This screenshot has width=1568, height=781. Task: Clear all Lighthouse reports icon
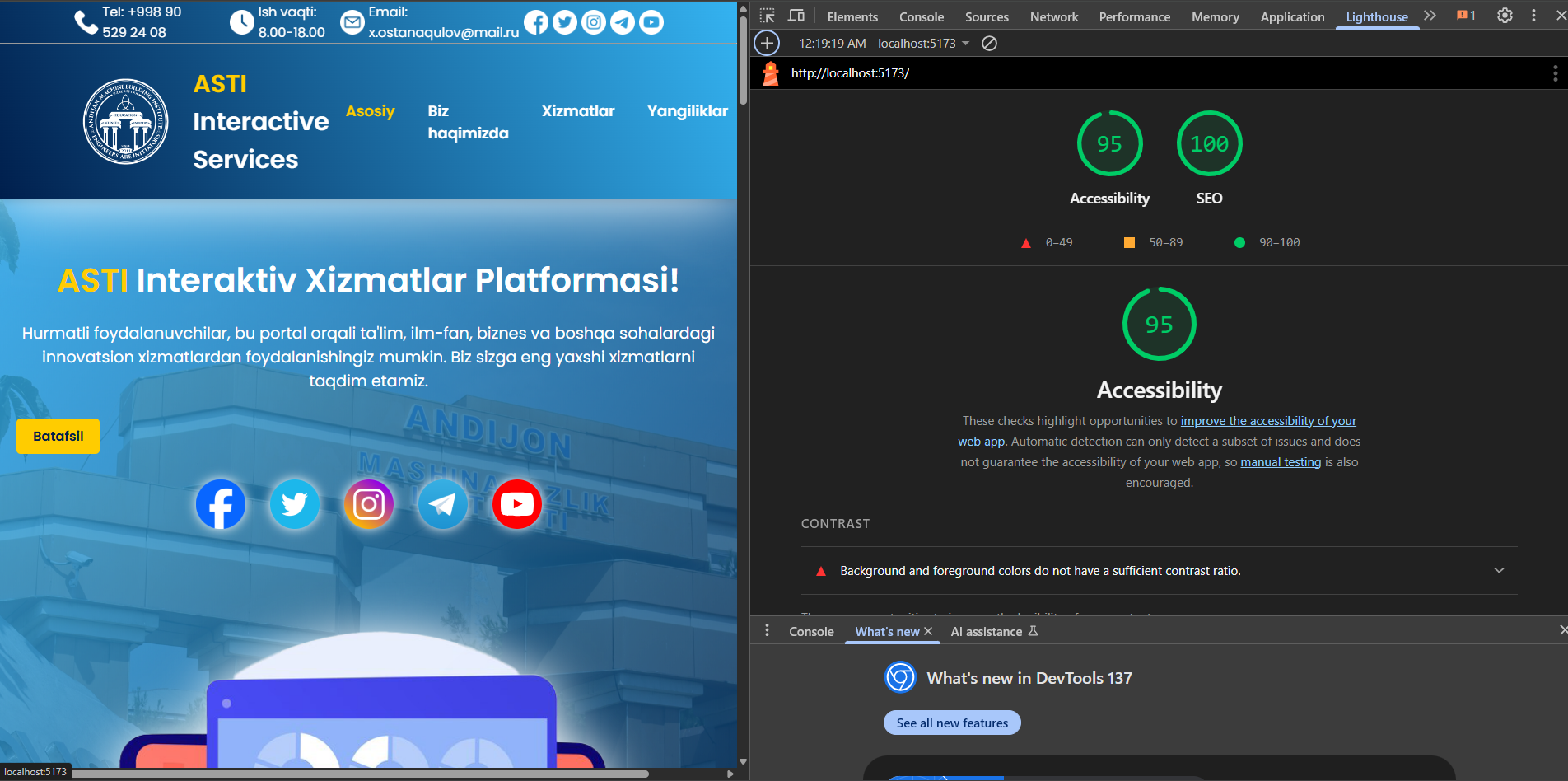(990, 43)
